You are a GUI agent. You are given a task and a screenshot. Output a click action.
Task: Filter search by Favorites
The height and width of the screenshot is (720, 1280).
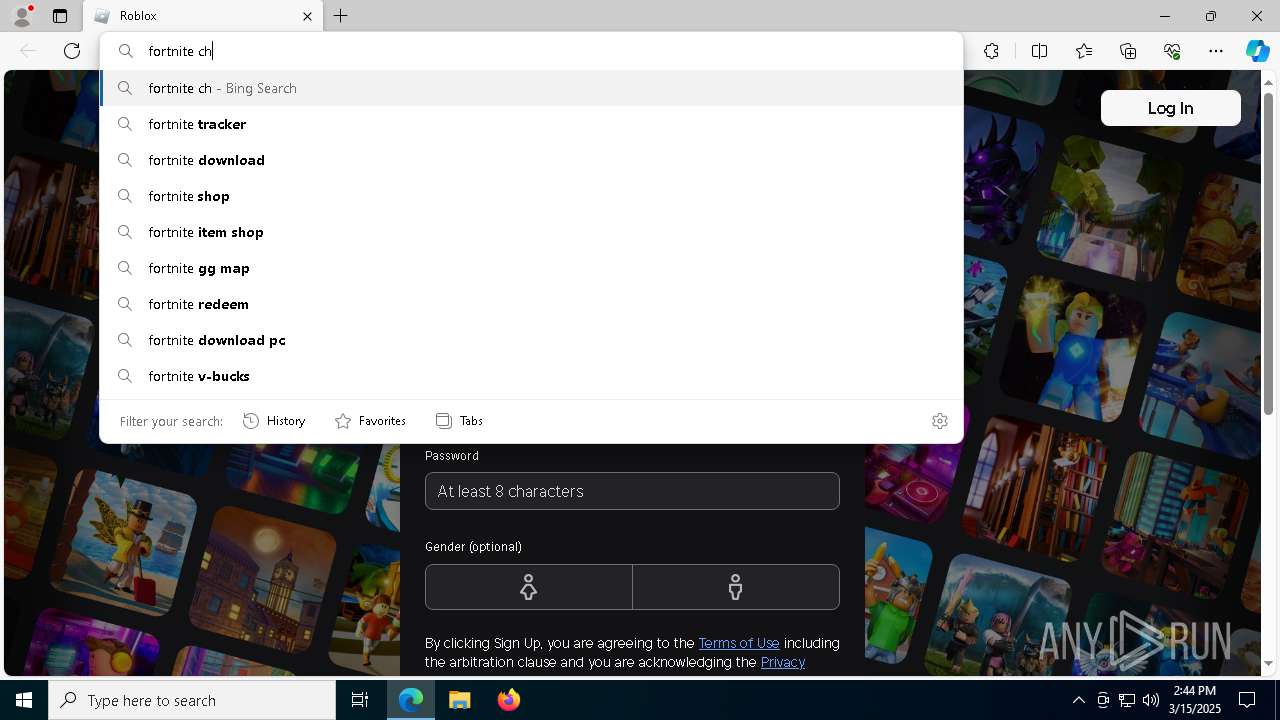tap(370, 421)
